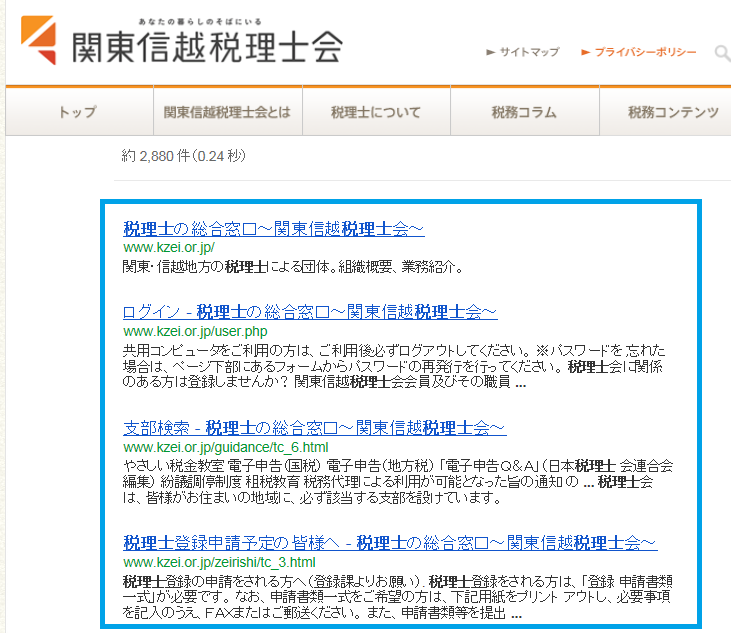731x633 pixels.
Task: Click the 約 2,880 件 result count text
Action: pos(183,156)
